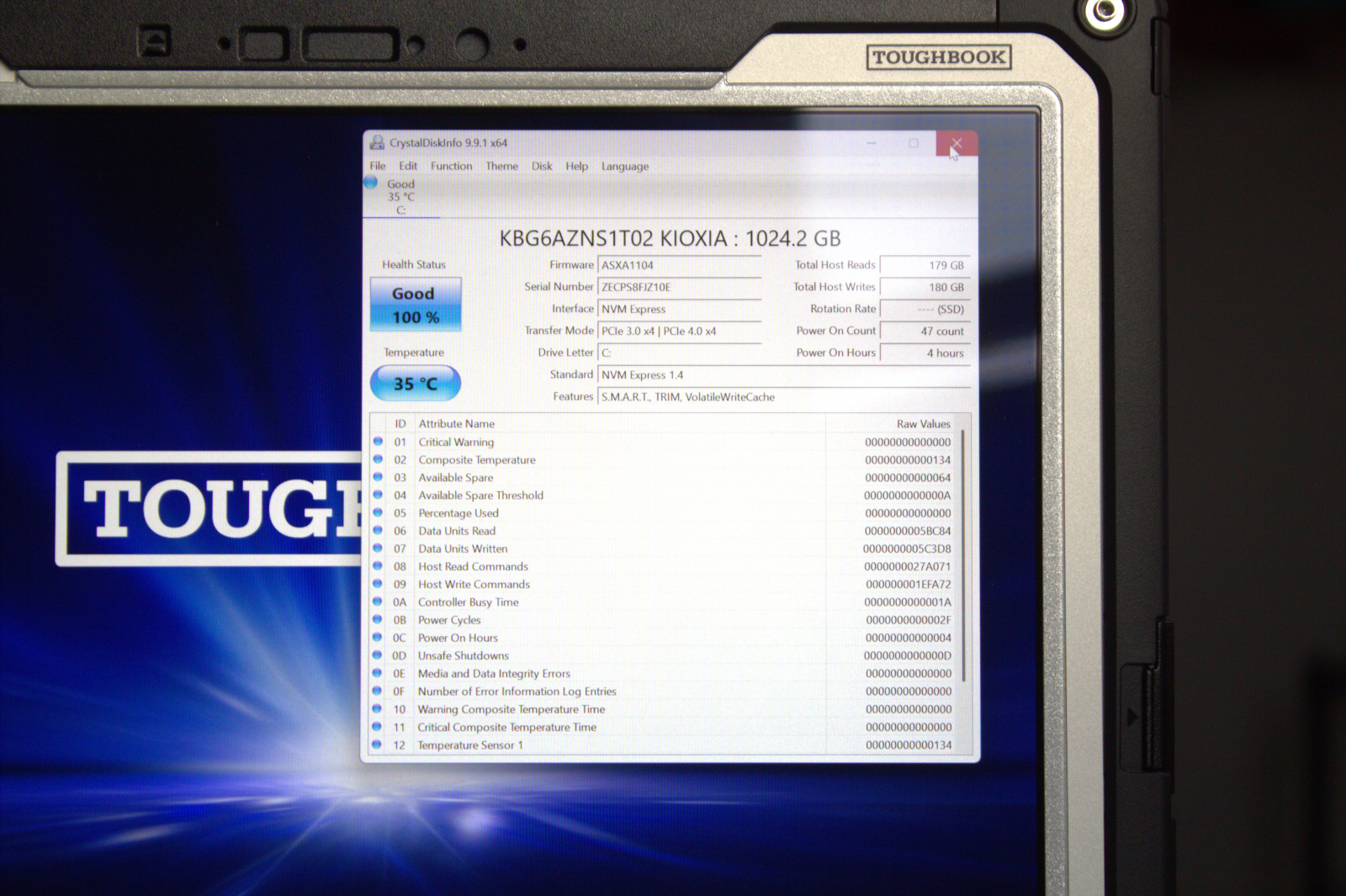Open the Function menu
This screenshot has height=896, width=1346.
[x=452, y=166]
